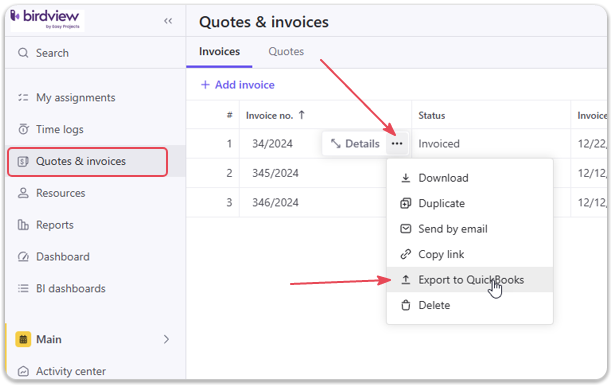The height and width of the screenshot is (386, 612).
Task: Go to Time logs
Action: 60,129
